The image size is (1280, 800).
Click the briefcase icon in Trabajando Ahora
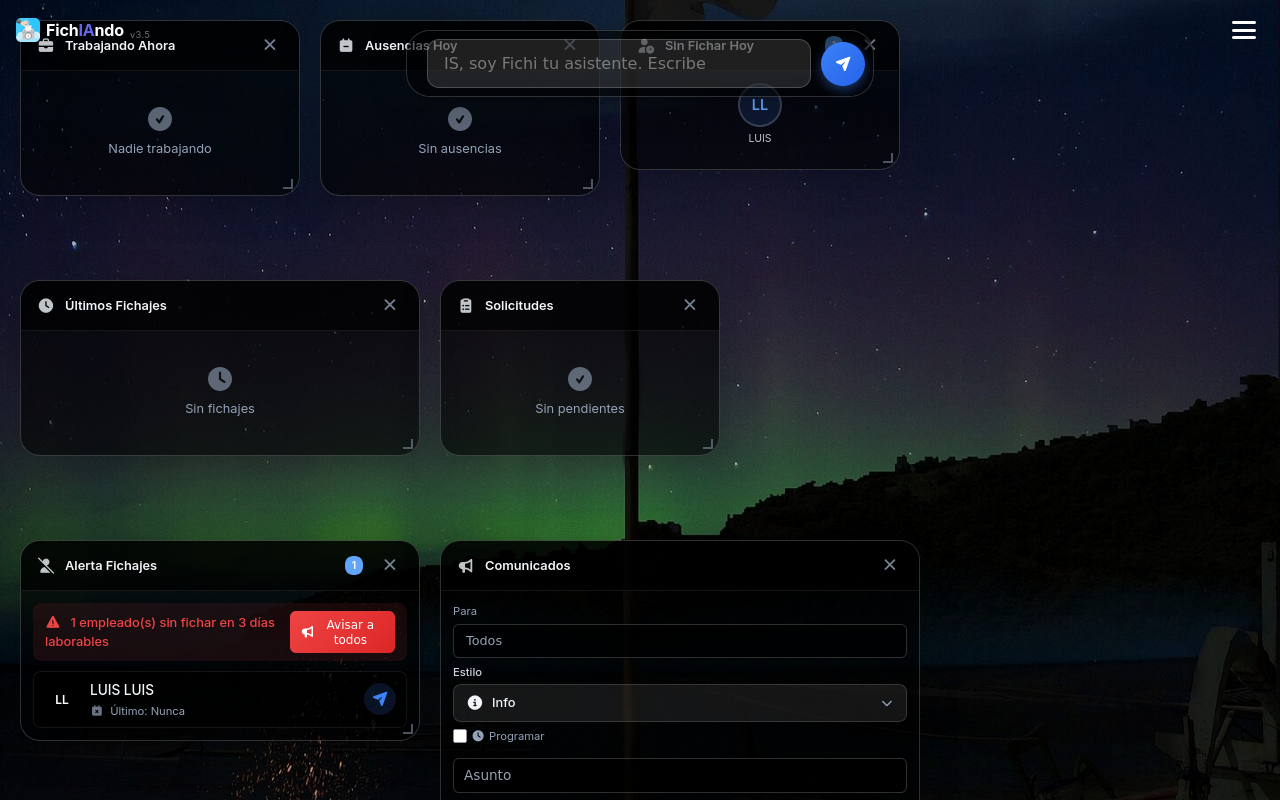pyautogui.click(x=46, y=46)
